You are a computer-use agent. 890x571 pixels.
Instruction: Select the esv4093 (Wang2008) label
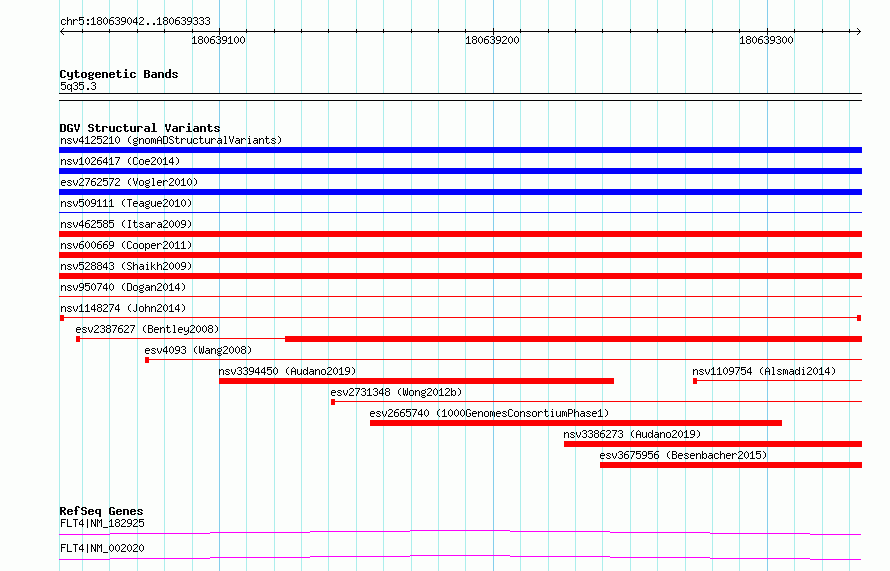(x=198, y=350)
